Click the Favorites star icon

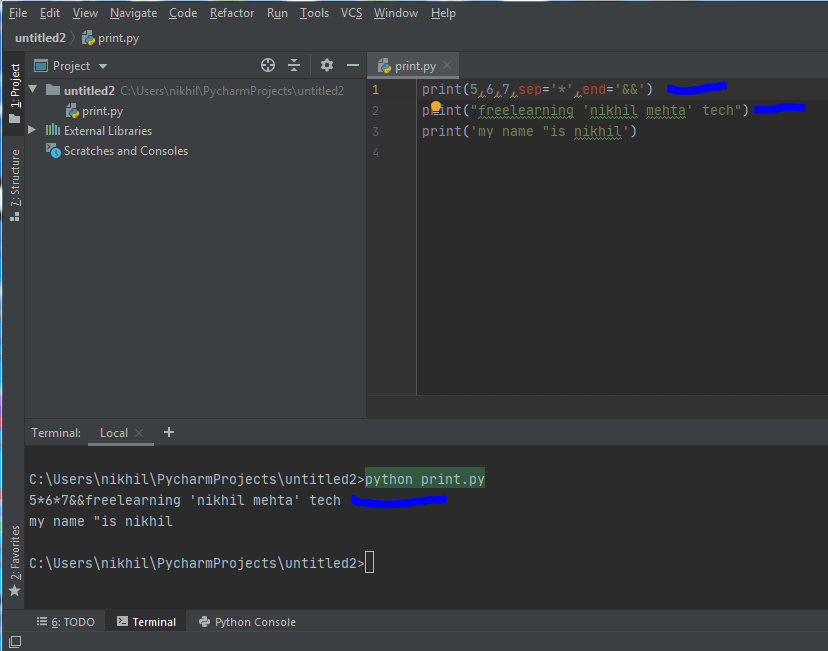(x=15, y=590)
